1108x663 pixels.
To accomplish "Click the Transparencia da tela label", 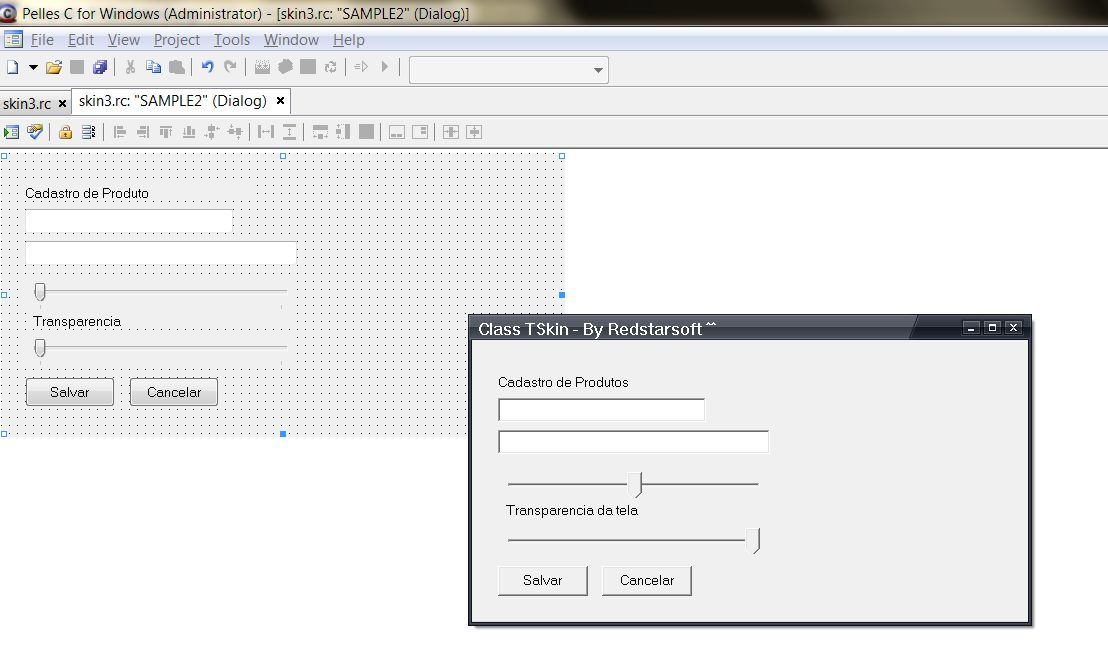I will [572, 510].
